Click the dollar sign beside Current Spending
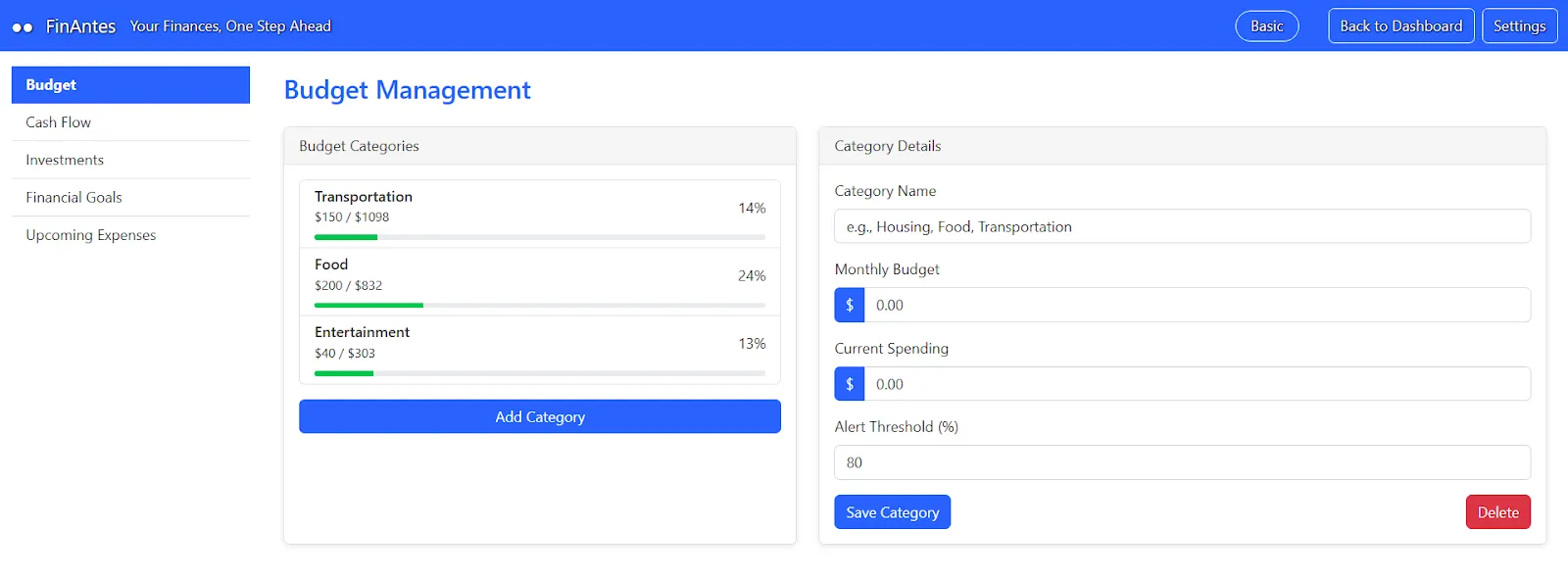This screenshot has height=578, width=1568. pyautogui.click(x=850, y=384)
